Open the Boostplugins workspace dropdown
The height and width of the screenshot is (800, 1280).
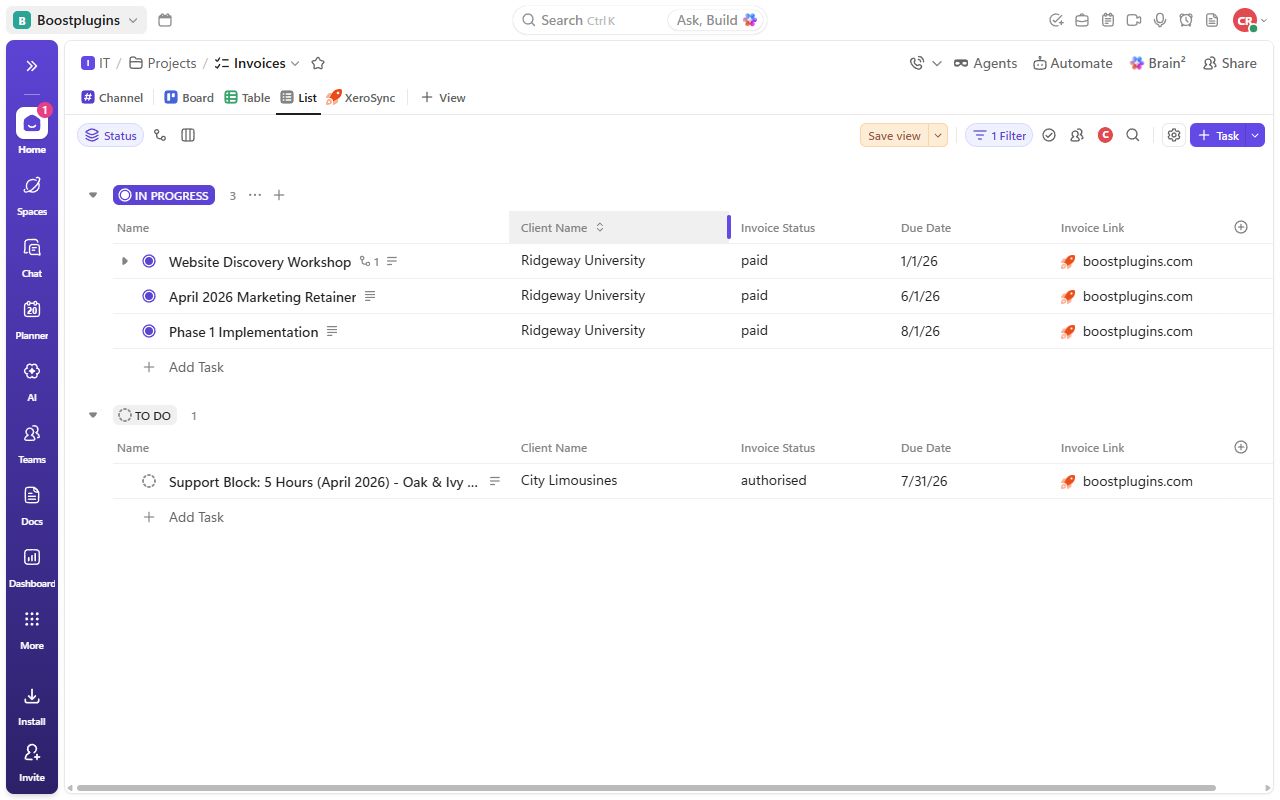77,20
